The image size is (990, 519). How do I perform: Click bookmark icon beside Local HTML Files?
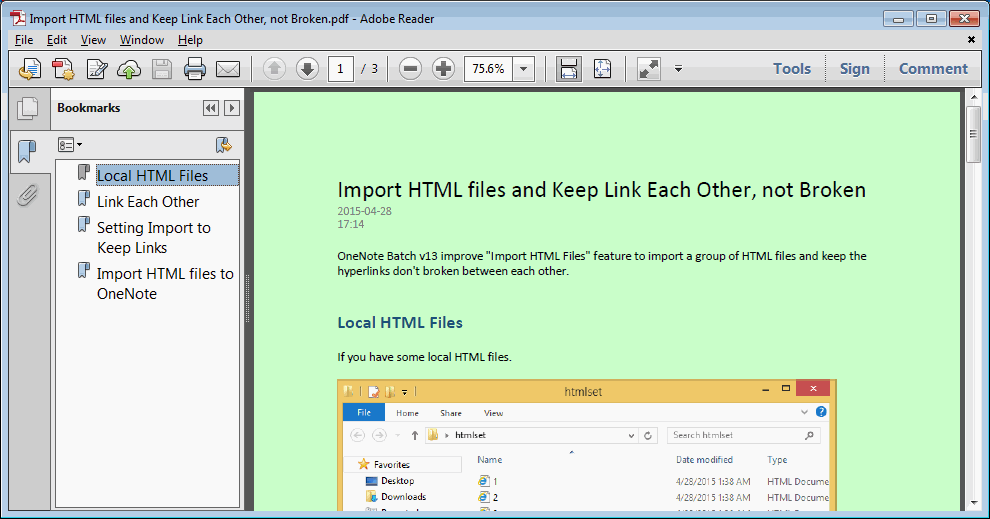[x=83, y=172]
